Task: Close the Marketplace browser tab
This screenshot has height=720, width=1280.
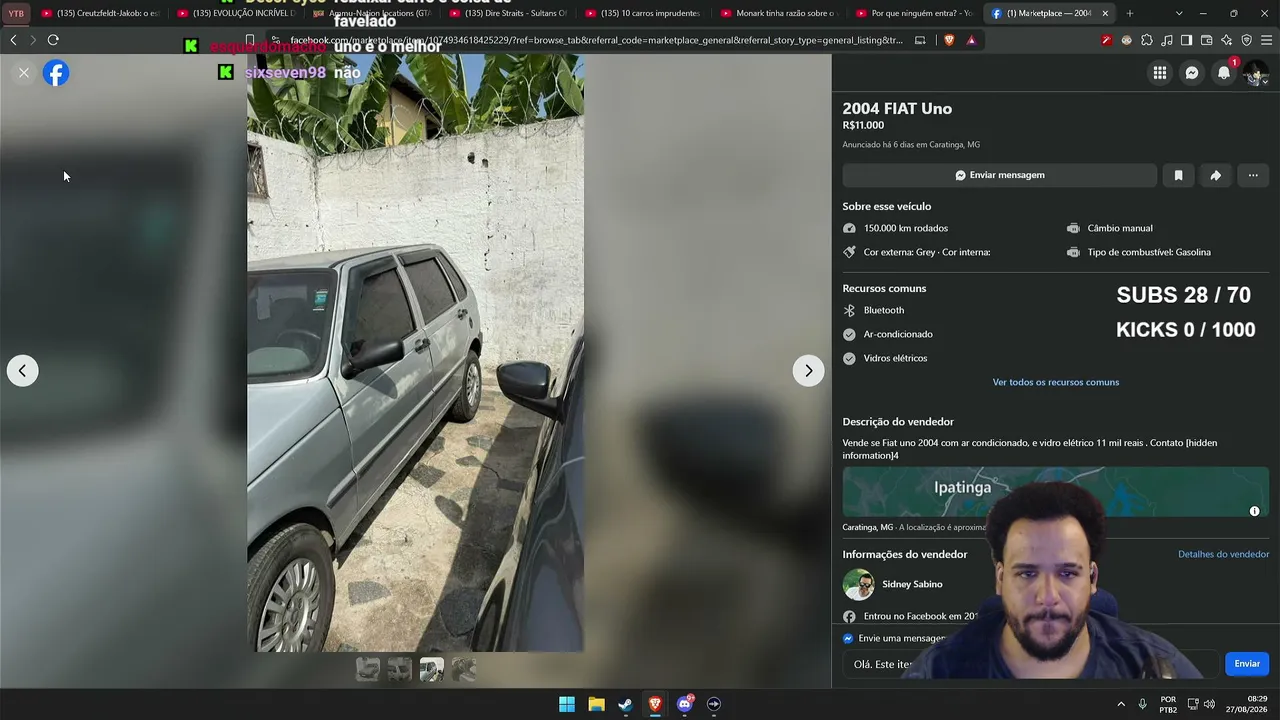Action: click(x=1105, y=14)
